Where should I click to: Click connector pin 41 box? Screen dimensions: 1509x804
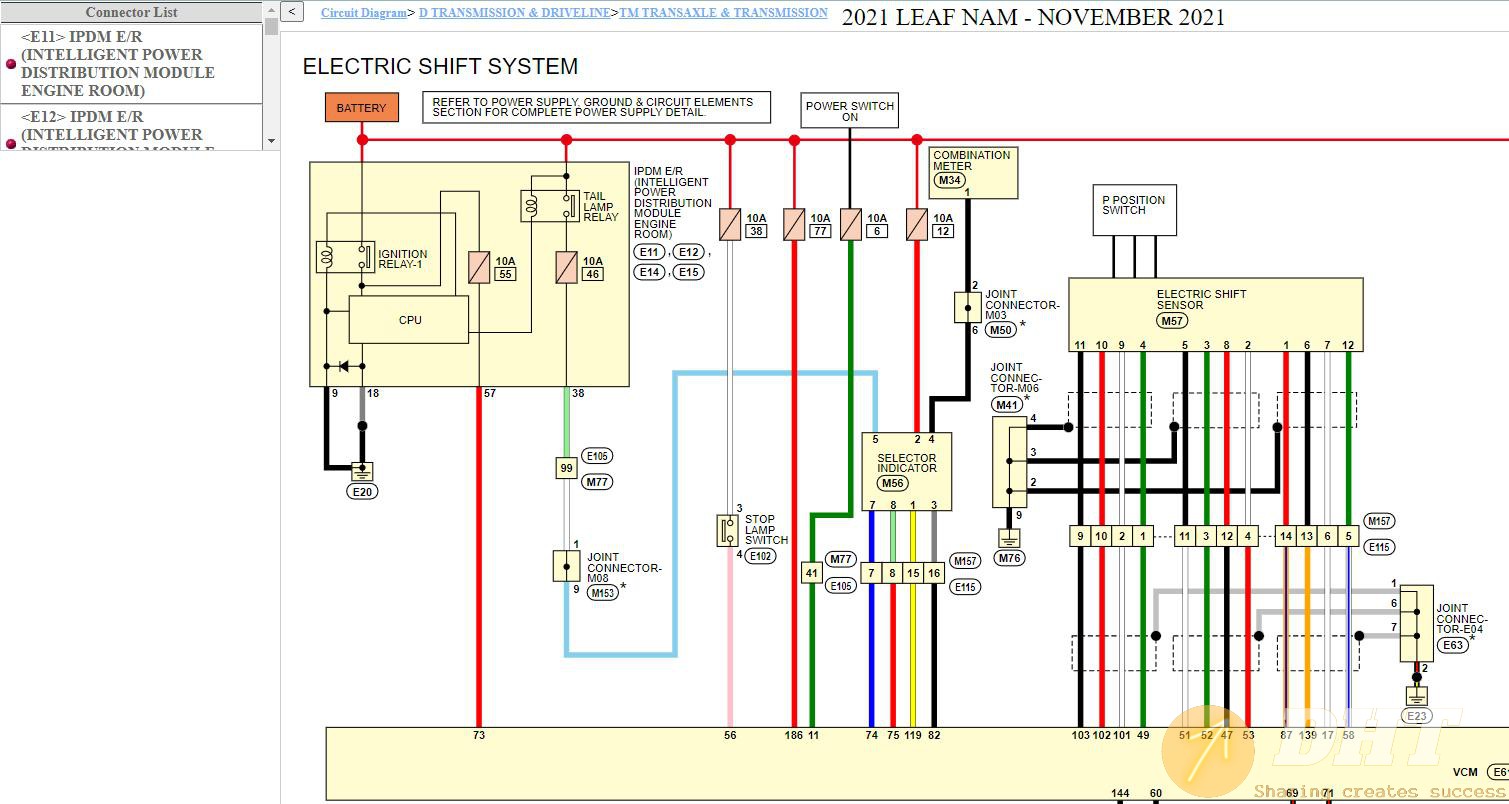click(x=811, y=573)
